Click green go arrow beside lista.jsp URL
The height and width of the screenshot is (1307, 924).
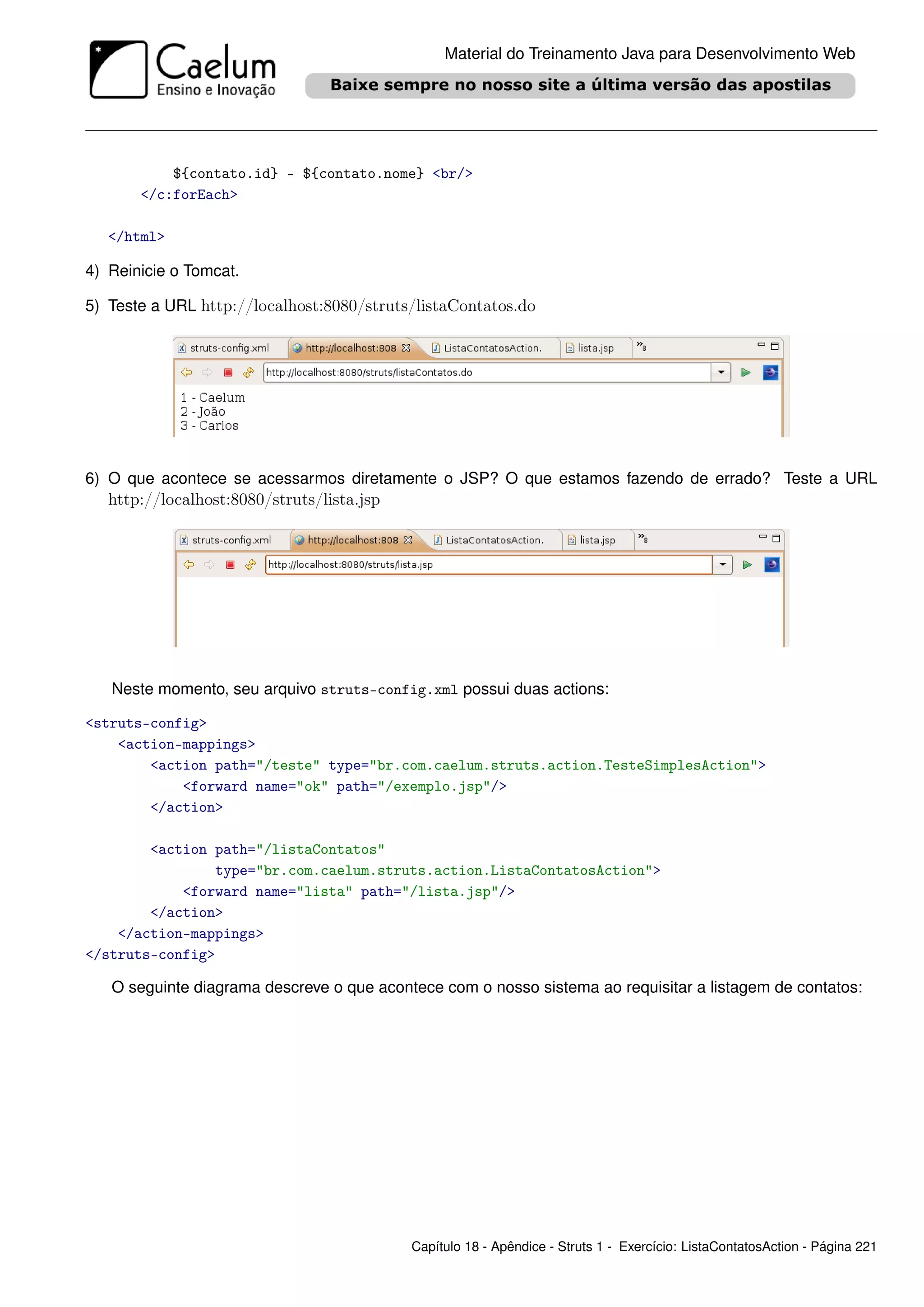(x=748, y=564)
